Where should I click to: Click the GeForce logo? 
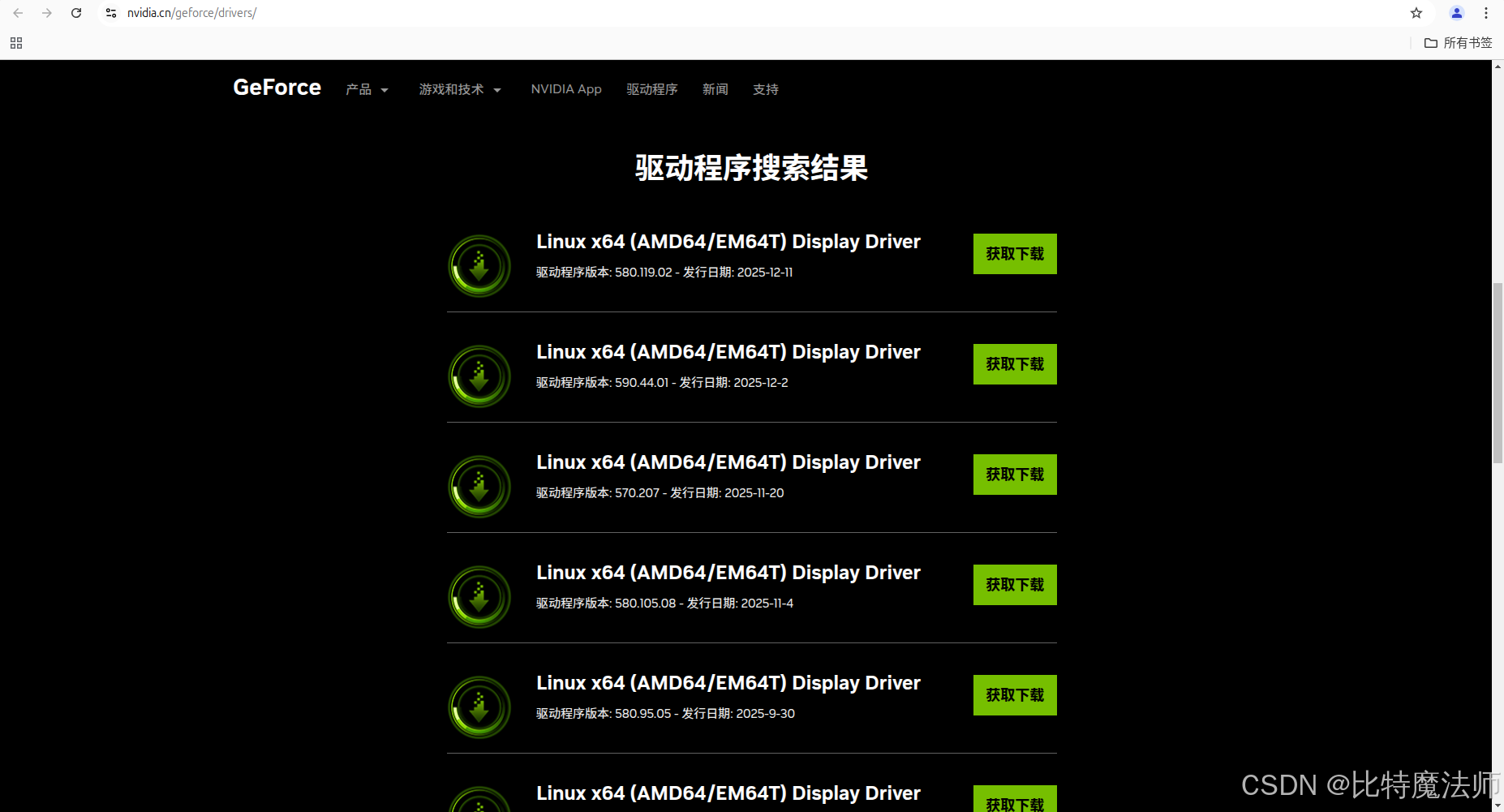(x=277, y=88)
